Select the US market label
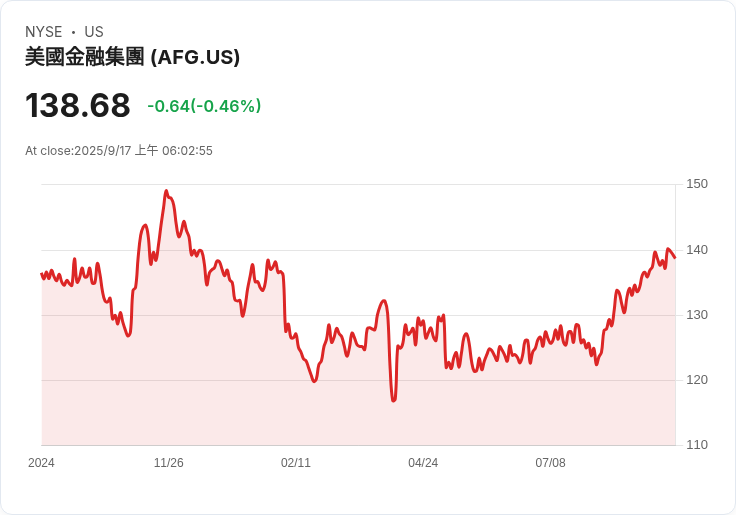This screenshot has height=515, width=736. 94,32
